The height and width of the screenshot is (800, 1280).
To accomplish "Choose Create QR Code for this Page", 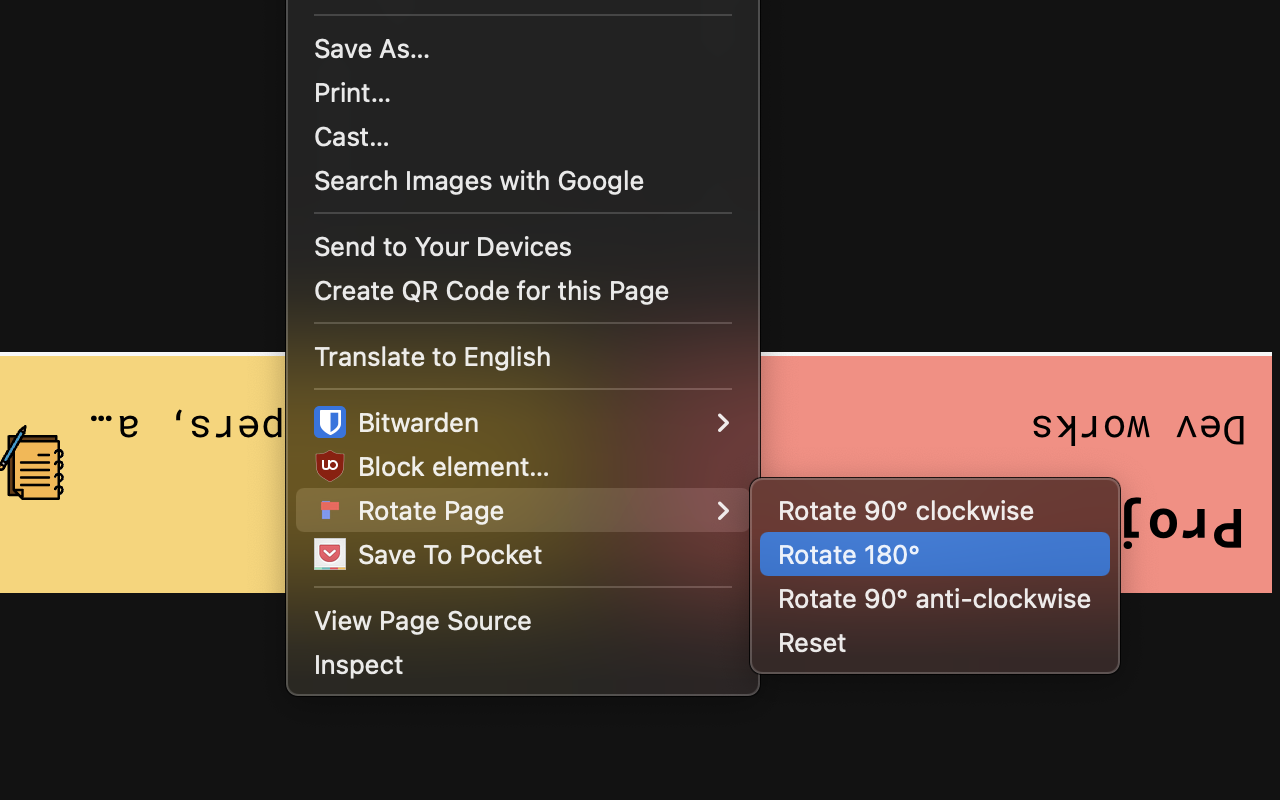I will [523, 290].
